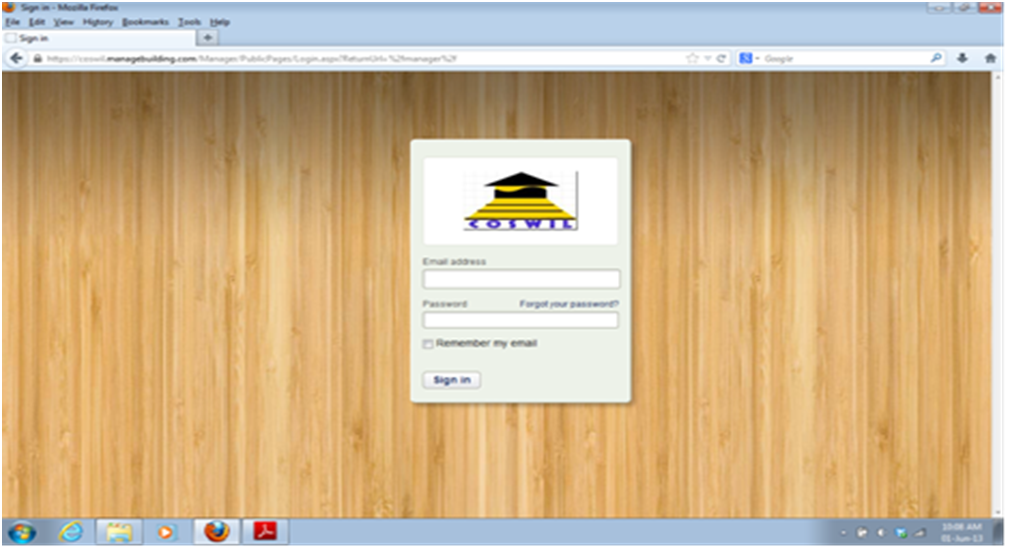Click the search magnifier icon in search box

936,59
